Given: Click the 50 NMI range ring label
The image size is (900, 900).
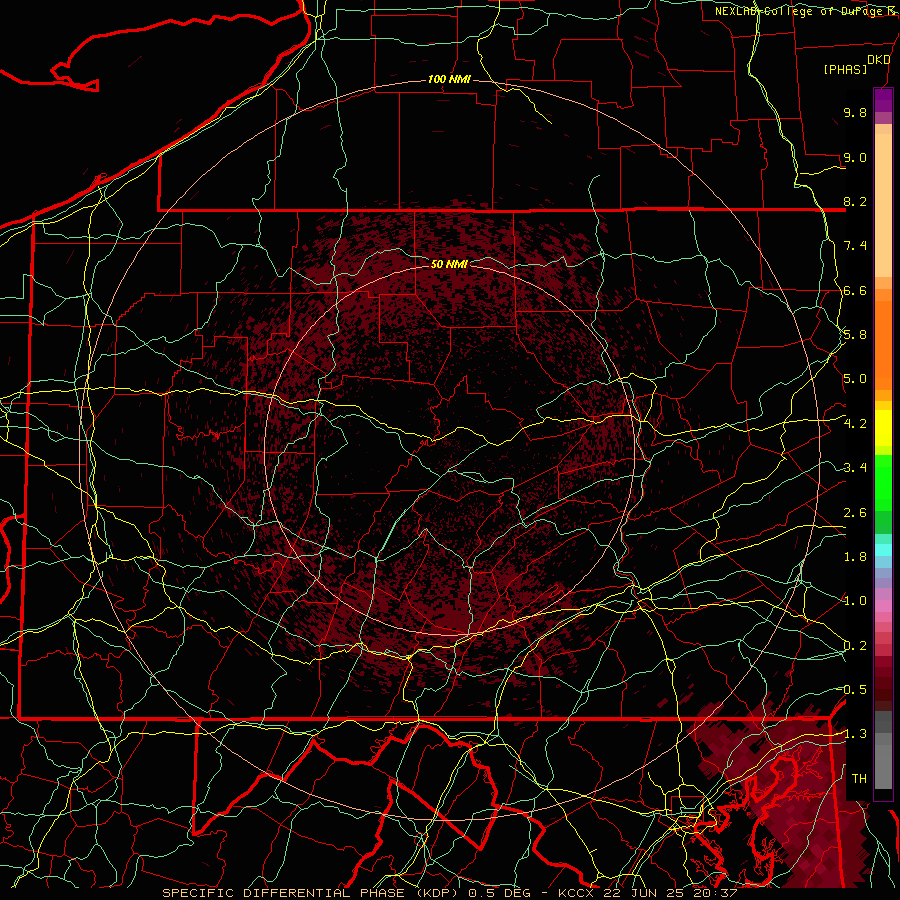Looking at the screenshot, I should [x=449, y=264].
